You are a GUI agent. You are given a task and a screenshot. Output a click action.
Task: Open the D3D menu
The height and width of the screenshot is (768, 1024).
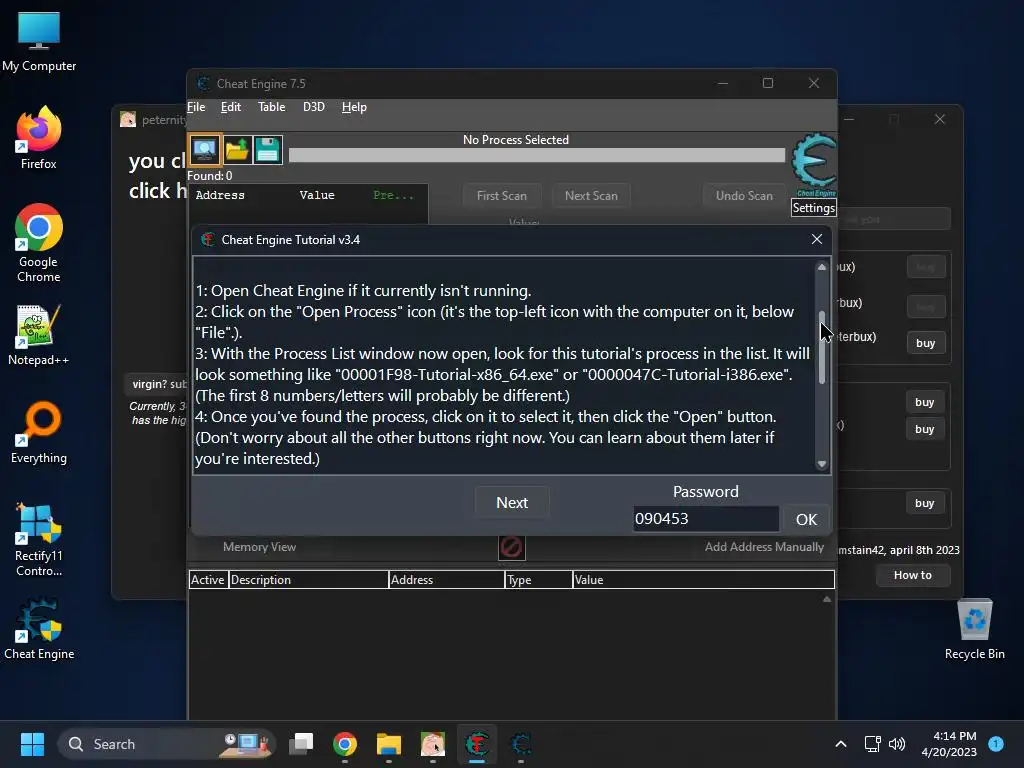[x=313, y=107]
